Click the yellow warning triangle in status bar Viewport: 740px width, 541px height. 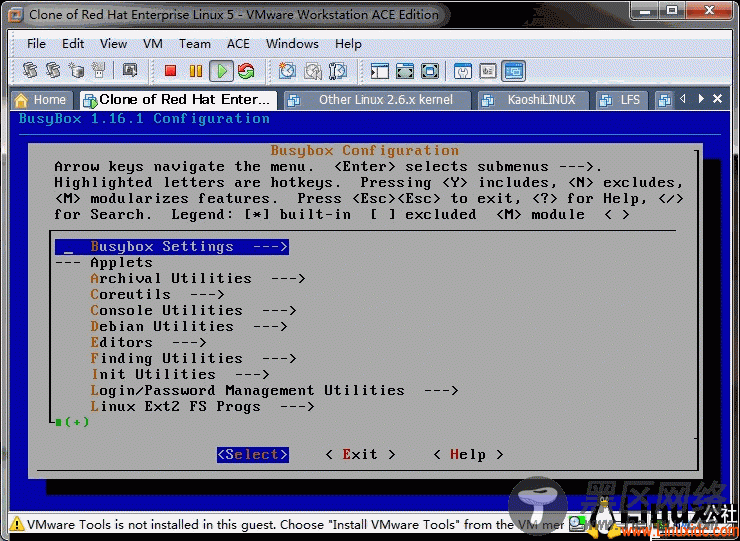(17, 524)
